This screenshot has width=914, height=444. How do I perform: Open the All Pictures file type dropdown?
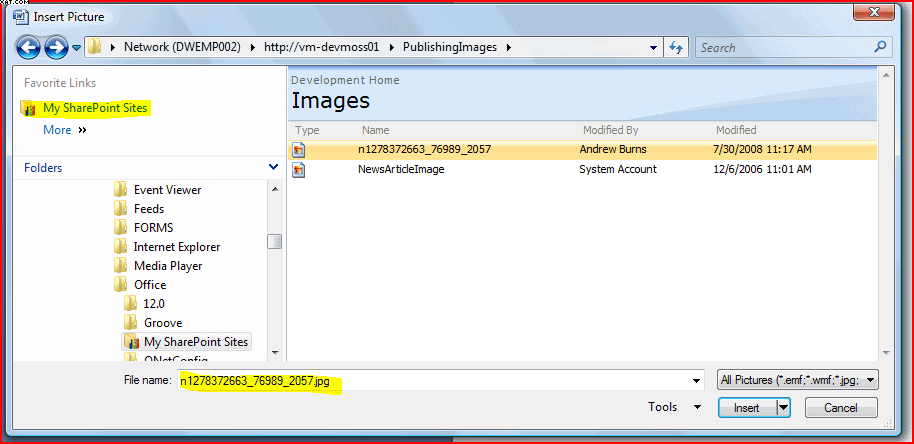[798, 380]
